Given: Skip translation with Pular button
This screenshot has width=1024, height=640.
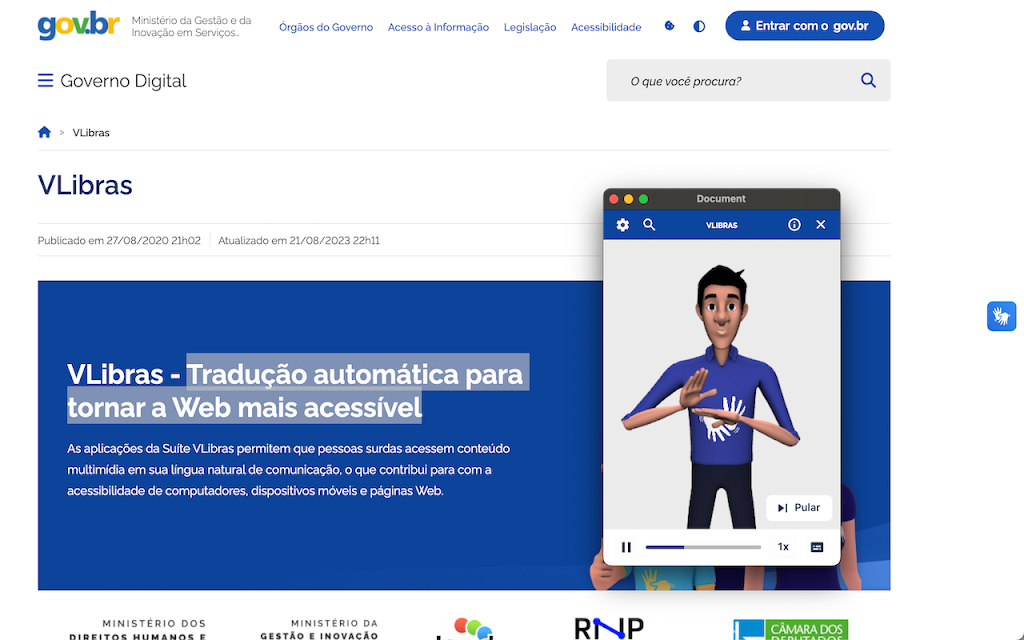Looking at the screenshot, I should (799, 507).
